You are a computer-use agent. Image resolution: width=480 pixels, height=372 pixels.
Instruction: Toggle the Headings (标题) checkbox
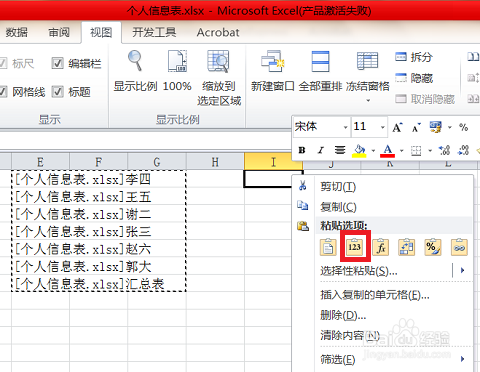(x=57, y=91)
